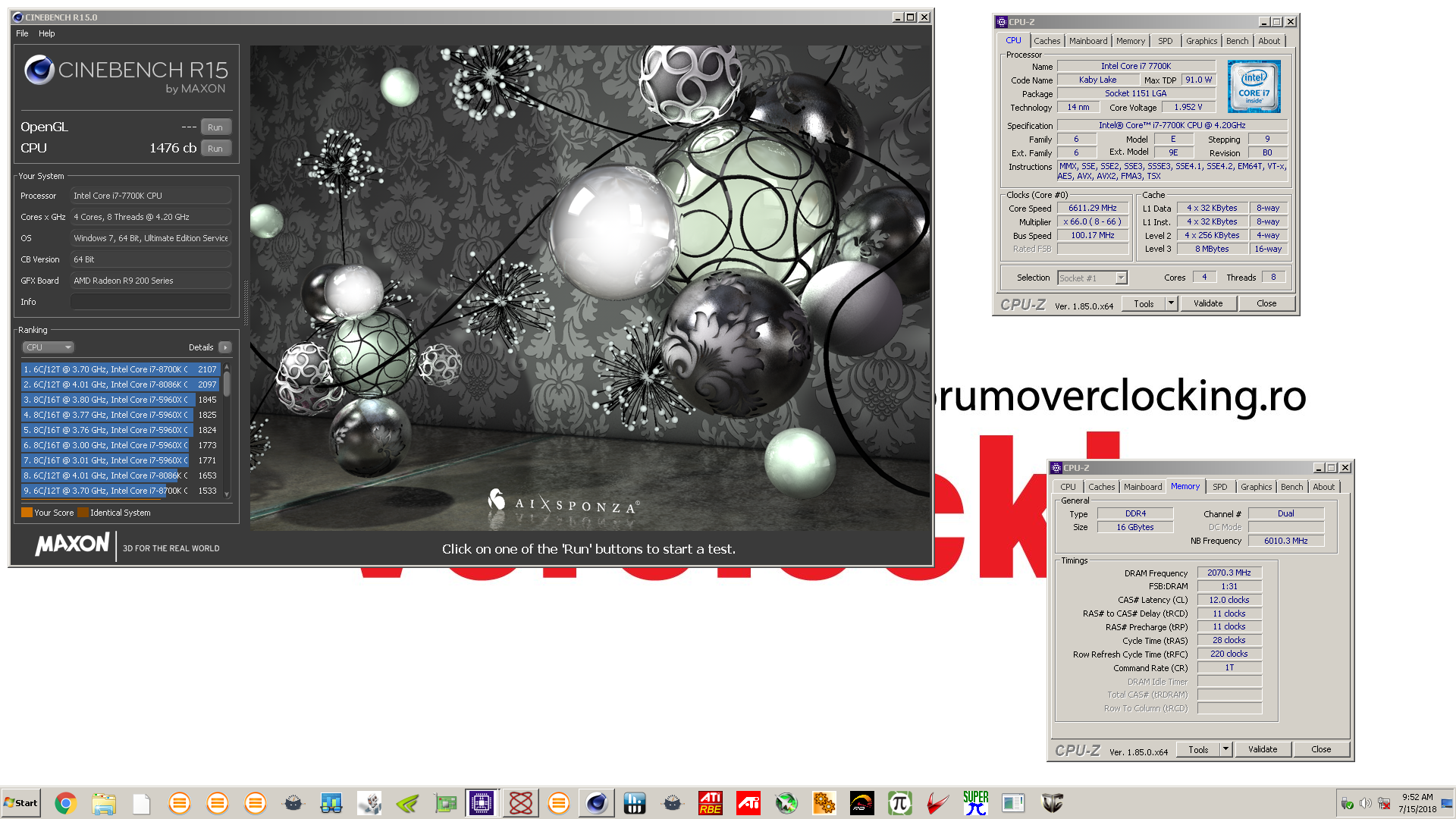The width and height of the screenshot is (1456, 819).
Task: Open the small window-panel taskbar icon
Action: click(1014, 803)
